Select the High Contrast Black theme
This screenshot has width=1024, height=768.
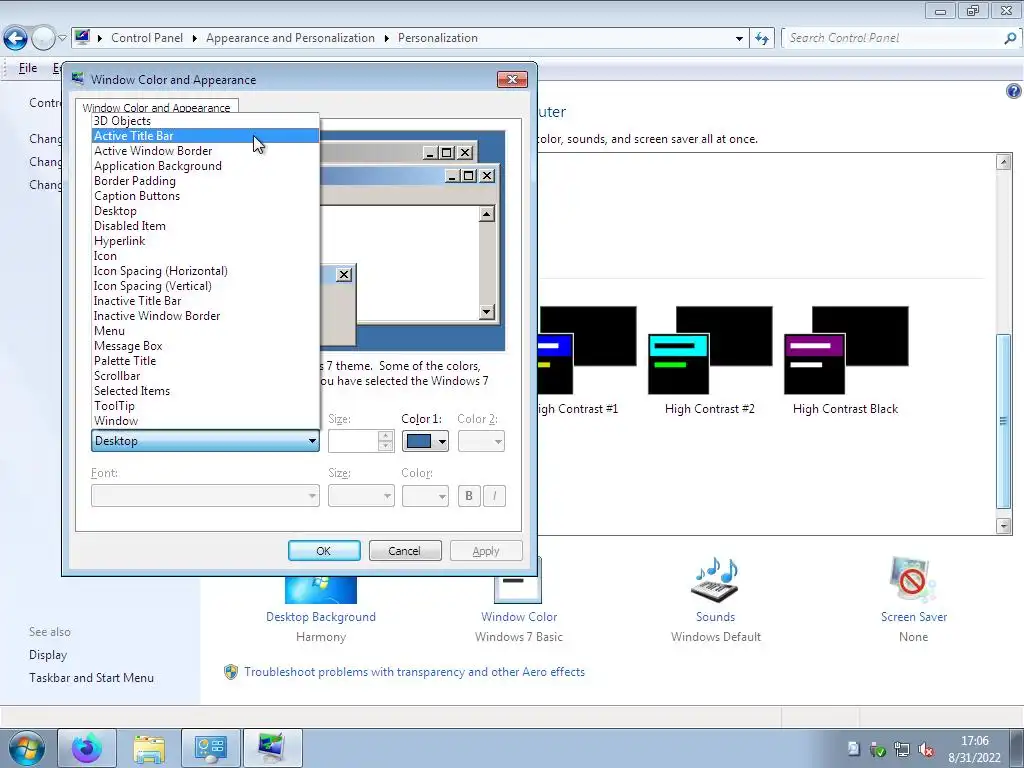(846, 360)
